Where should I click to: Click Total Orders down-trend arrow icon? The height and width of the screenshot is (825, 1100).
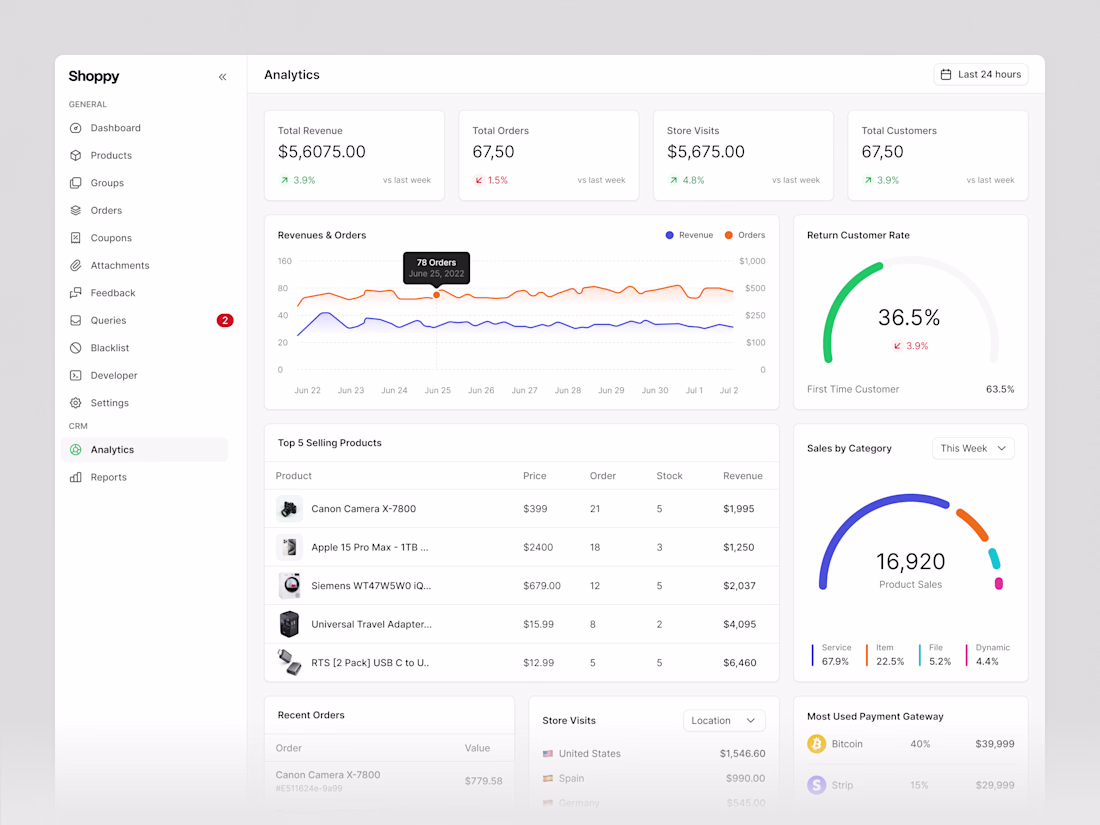coord(479,180)
